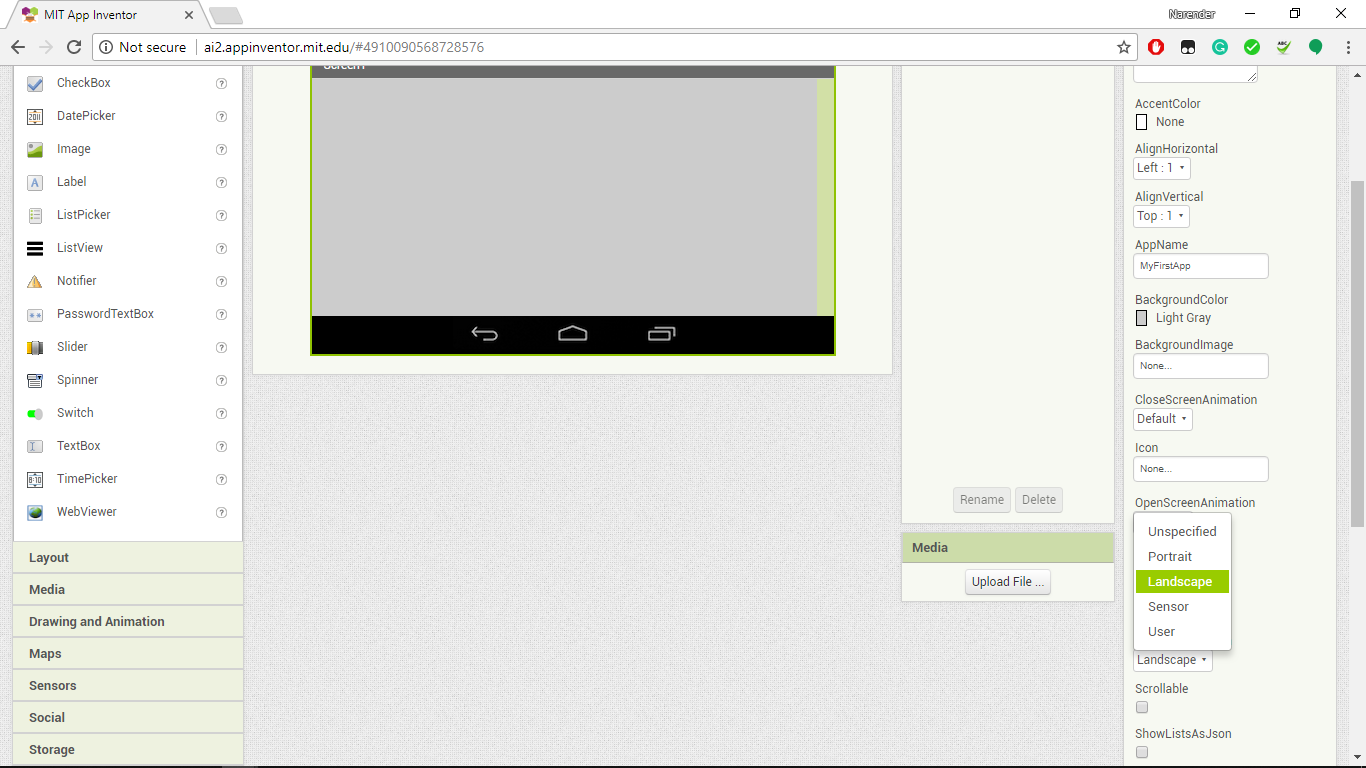Expand the Maps palette section
The height and width of the screenshot is (768, 1366).
[x=128, y=654]
